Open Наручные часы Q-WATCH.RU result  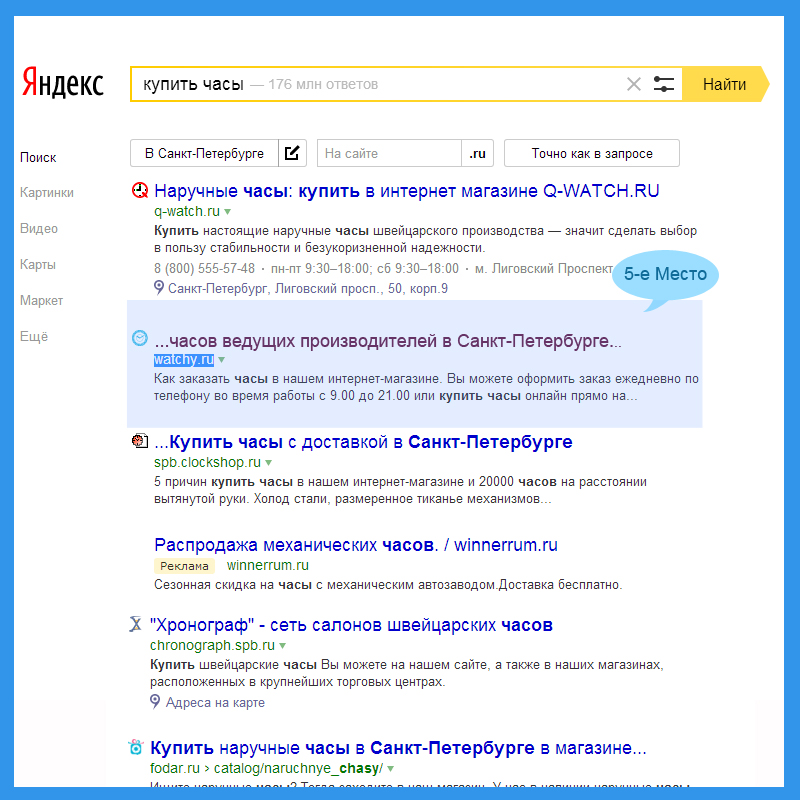click(x=407, y=191)
